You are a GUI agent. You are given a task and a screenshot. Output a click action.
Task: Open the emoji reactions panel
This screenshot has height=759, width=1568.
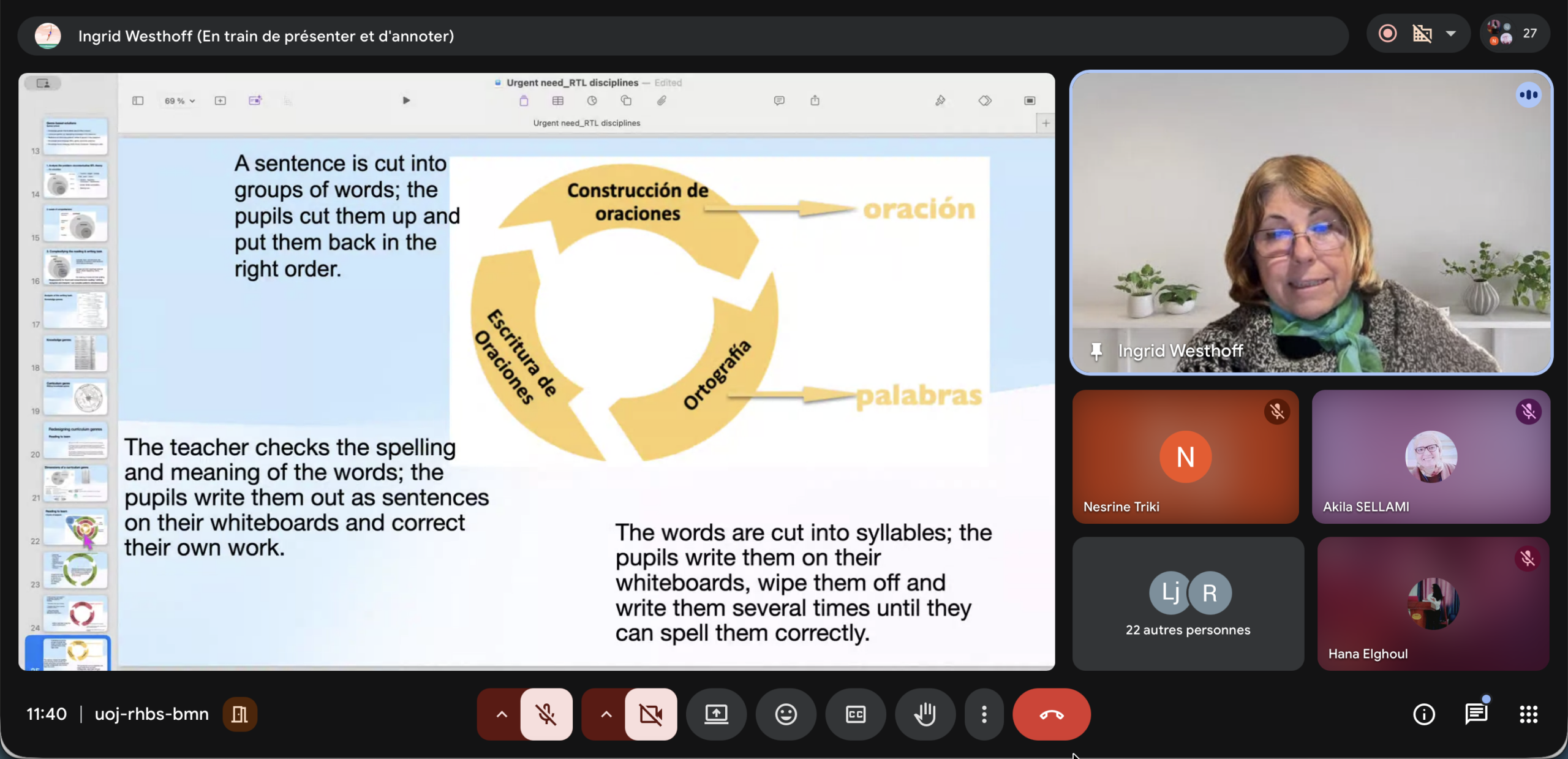tap(785, 714)
